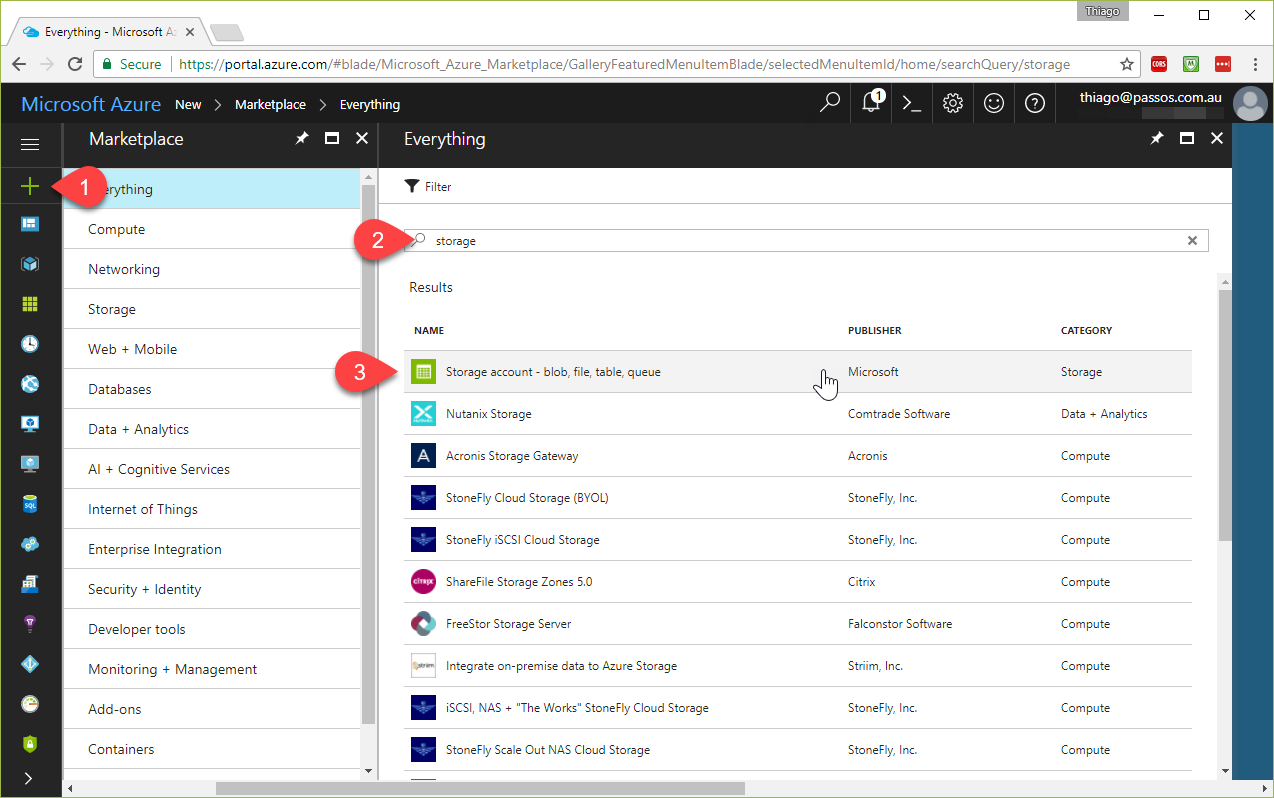Open portal settings gear
Image resolution: width=1274 pixels, height=798 pixels.
(953, 103)
